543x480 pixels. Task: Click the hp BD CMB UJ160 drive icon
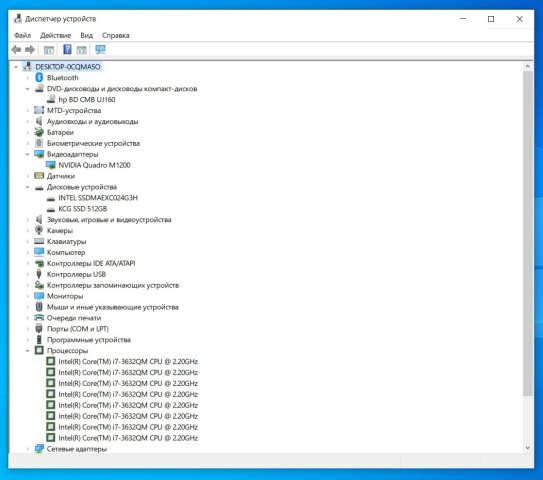(51, 99)
